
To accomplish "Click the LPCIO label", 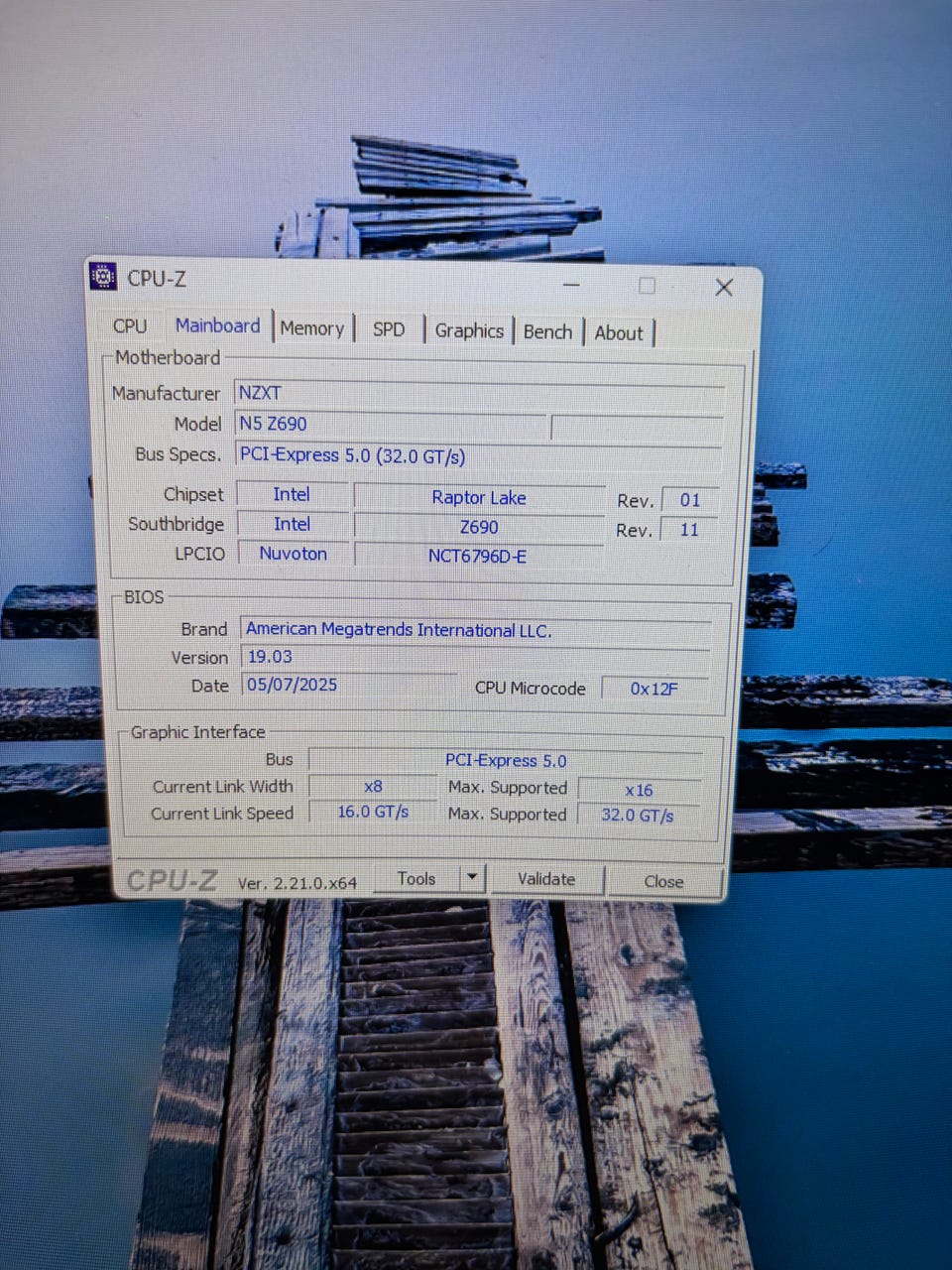I will pyautogui.click(x=200, y=554).
